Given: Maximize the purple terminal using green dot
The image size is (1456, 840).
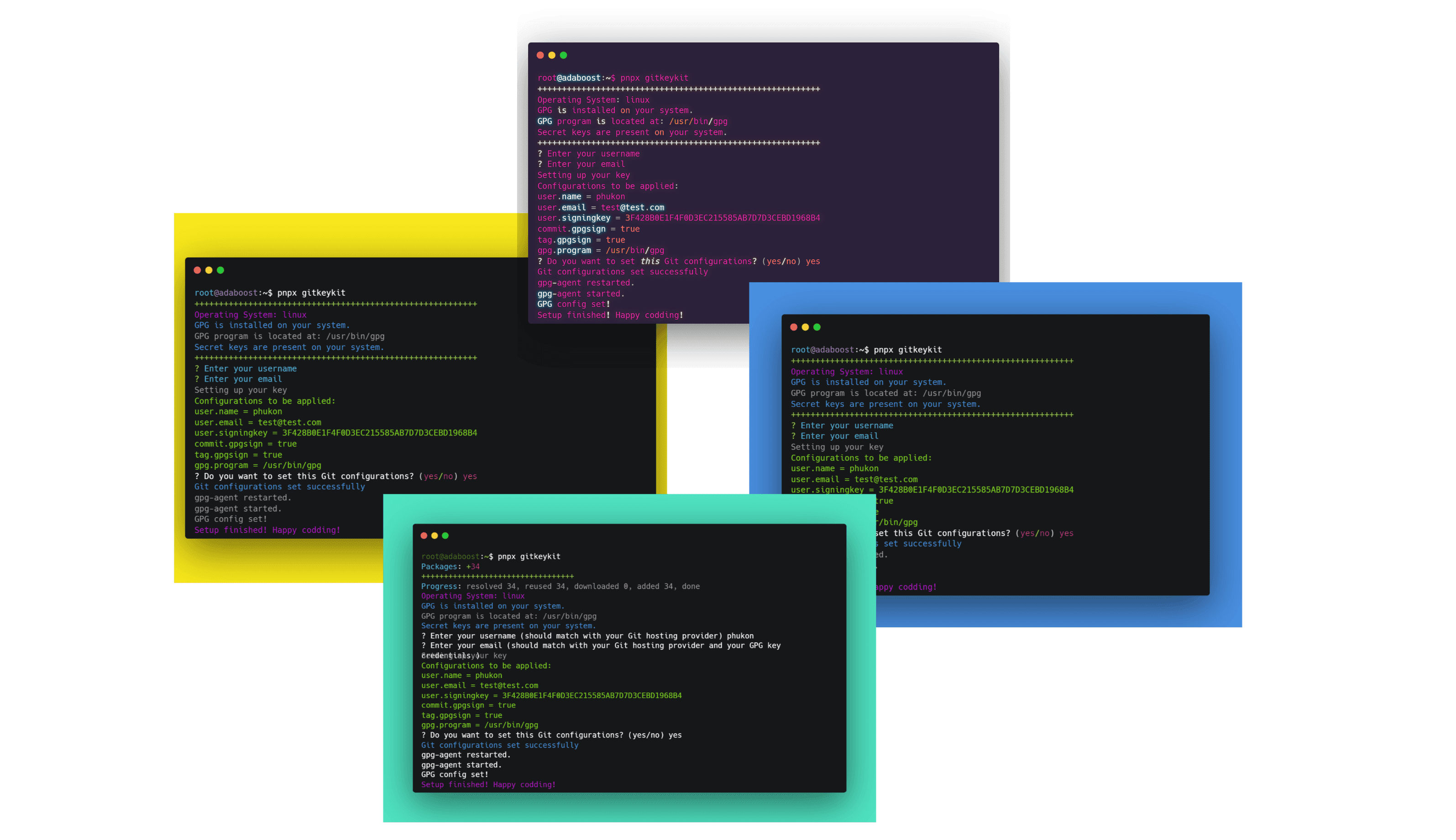Looking at the screenshot, I should [x=563, y=55].
